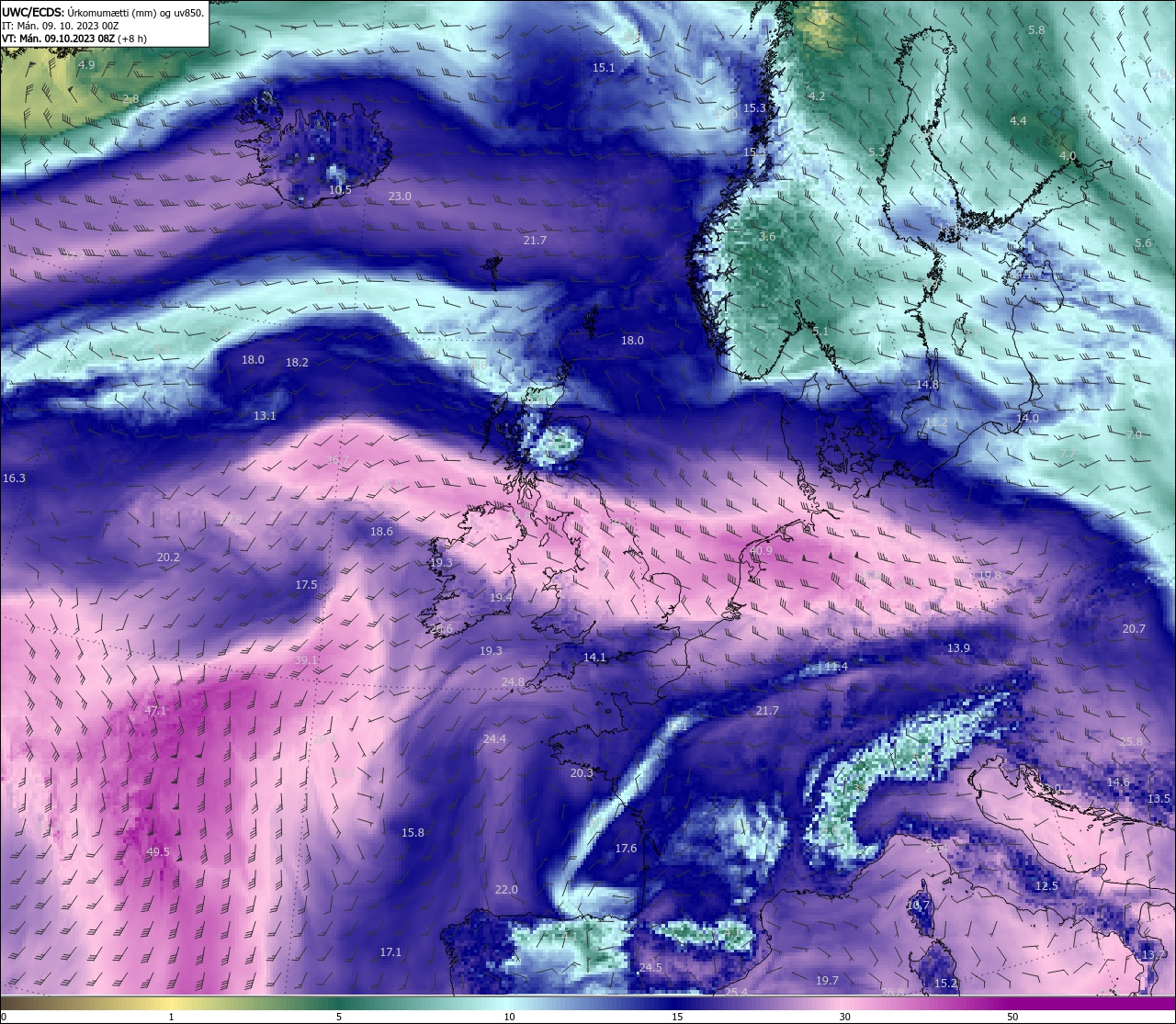Click the UWC/ECDS Úrkomumætti title line
Screen dimensions: 1176x1024
pos(103,12)
